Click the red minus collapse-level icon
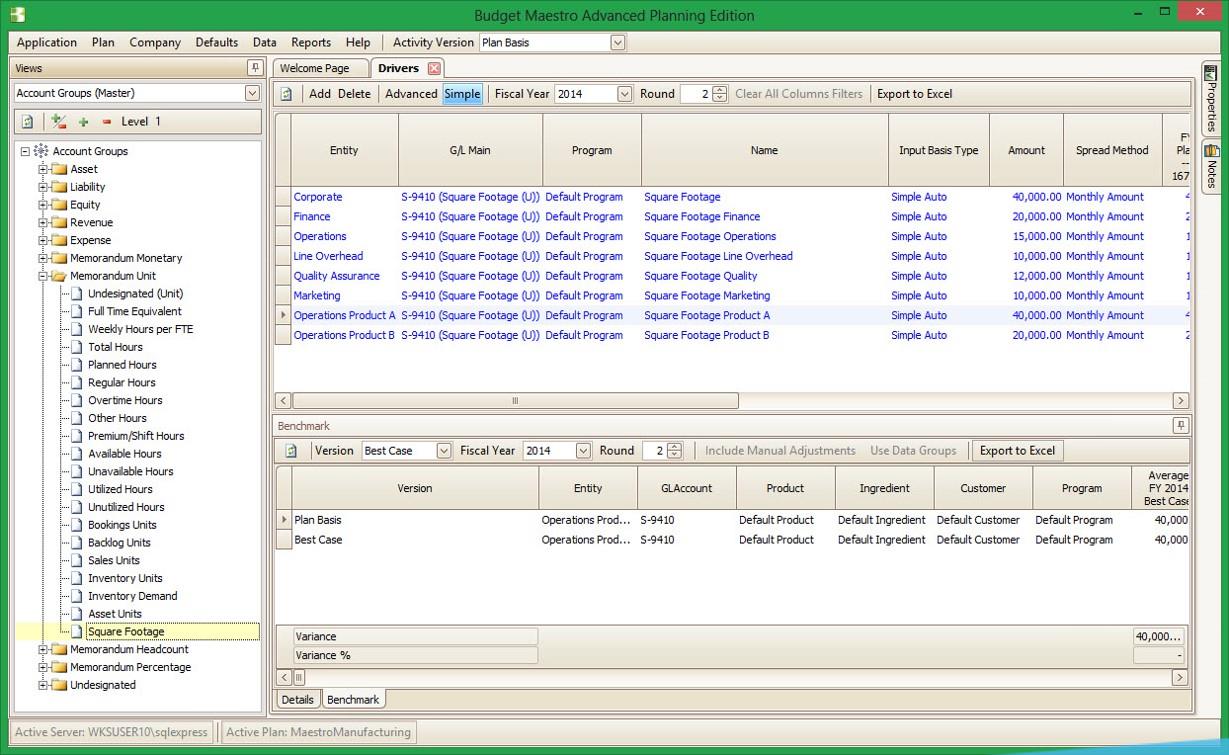The image size is (1229, 755). click(106, 122)
